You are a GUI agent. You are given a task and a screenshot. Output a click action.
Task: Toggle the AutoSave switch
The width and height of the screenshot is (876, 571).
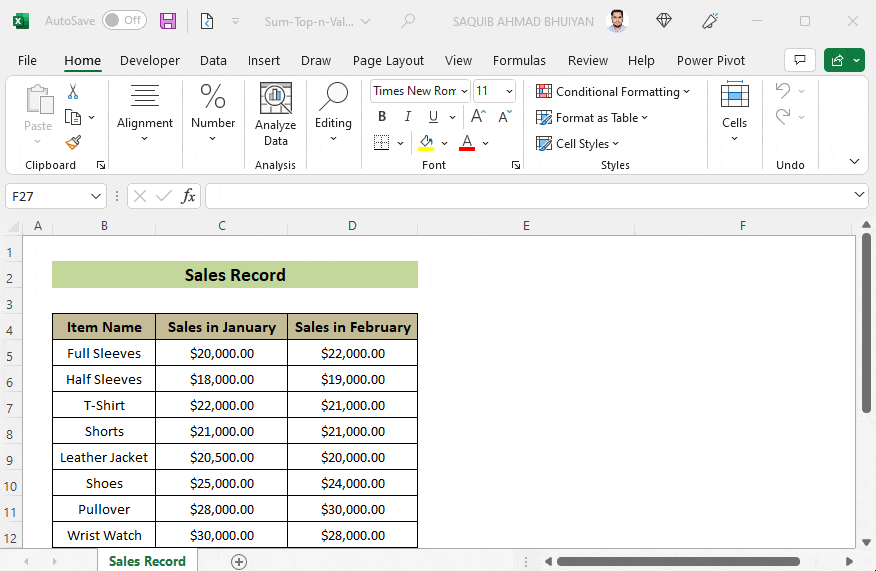point(124,21)
